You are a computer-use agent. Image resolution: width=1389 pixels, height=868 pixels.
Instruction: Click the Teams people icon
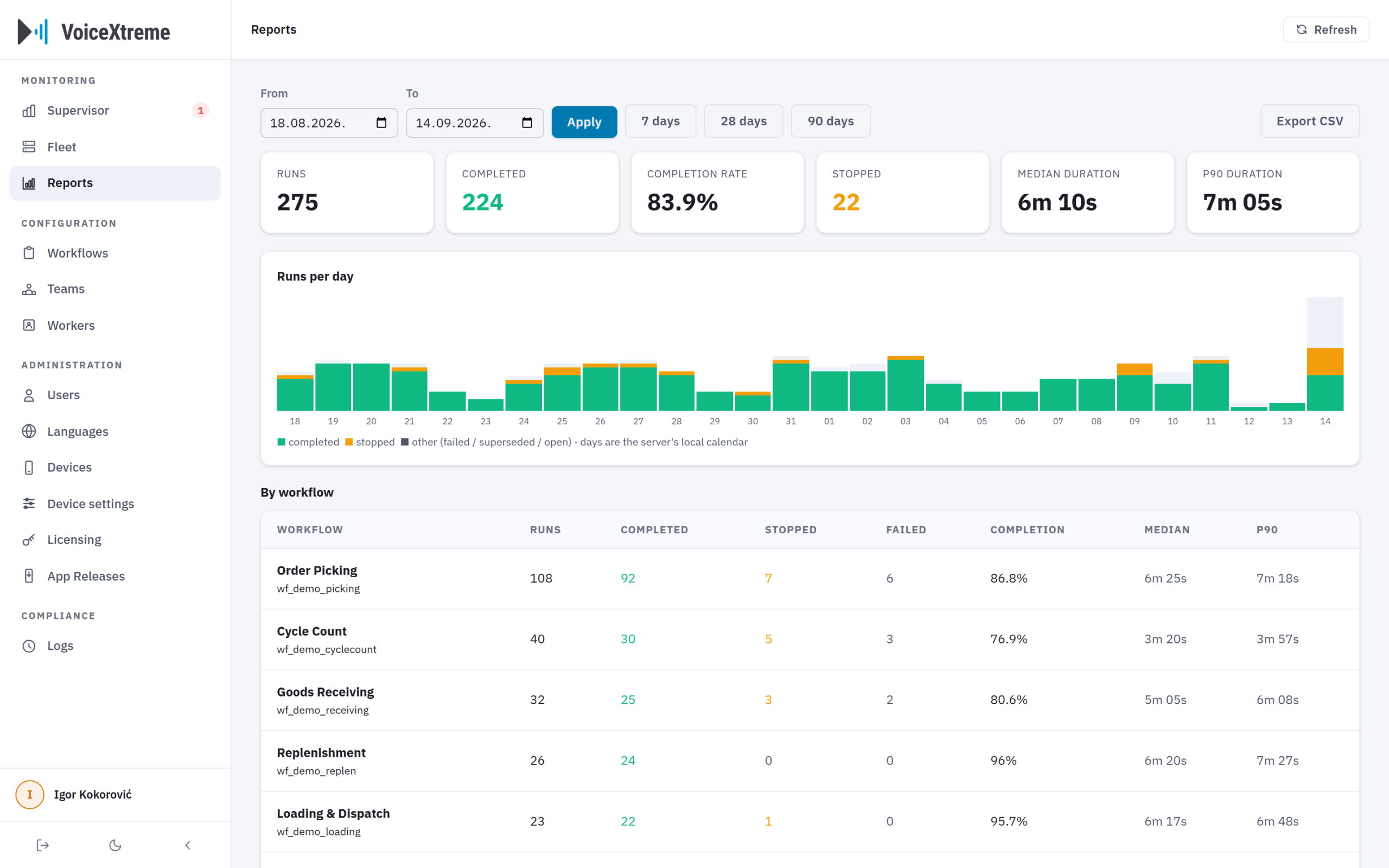point(29,289)
